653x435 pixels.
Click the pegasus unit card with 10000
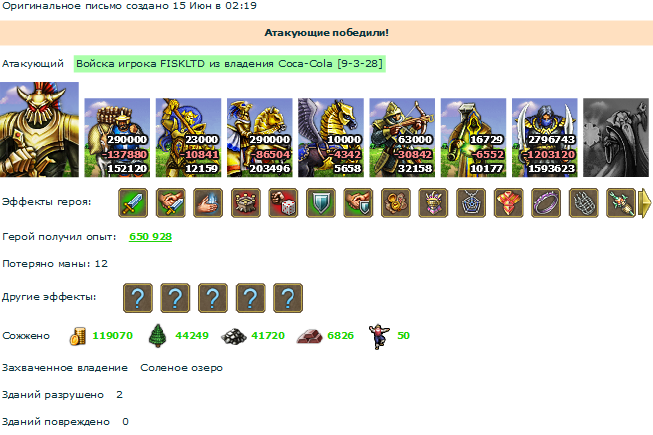click(331, 138)
